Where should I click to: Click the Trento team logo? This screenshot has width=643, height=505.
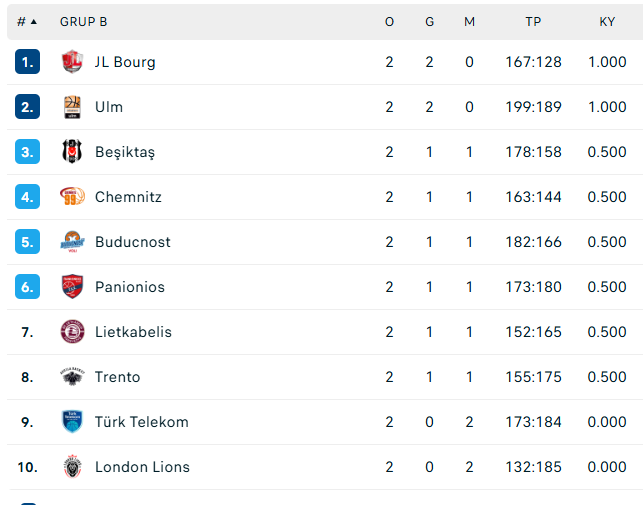pyautogui.click(x=72, y=377)
